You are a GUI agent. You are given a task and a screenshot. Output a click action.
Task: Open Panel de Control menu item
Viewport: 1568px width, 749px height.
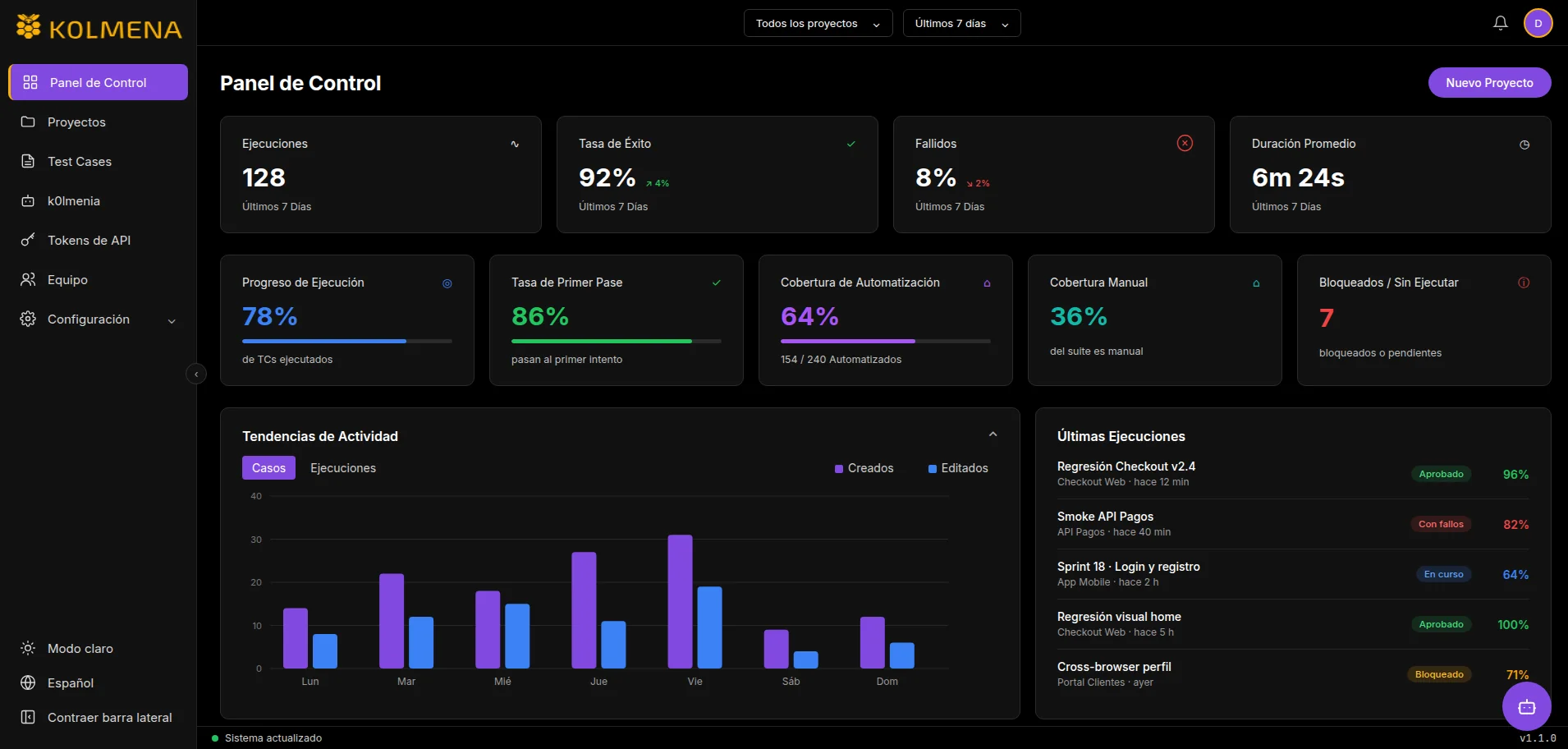pyautogui.click(x=99, y=82)
